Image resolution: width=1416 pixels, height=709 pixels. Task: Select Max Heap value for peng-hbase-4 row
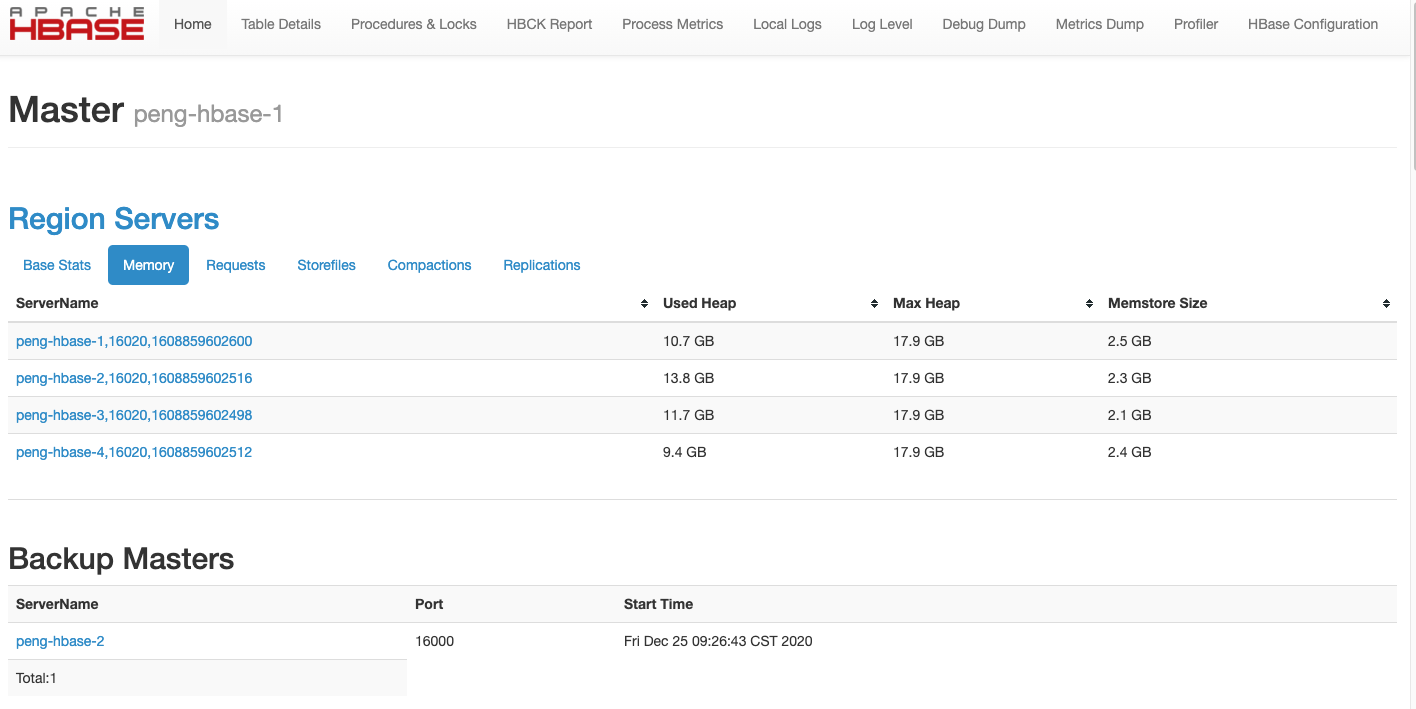[918, 452]
